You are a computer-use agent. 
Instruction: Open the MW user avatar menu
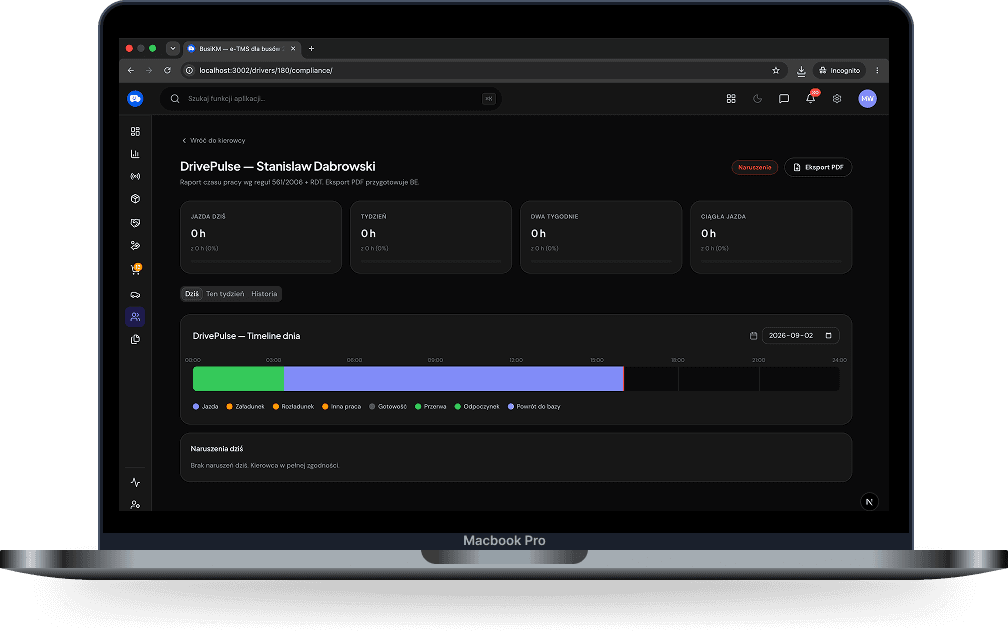[867, 98]
